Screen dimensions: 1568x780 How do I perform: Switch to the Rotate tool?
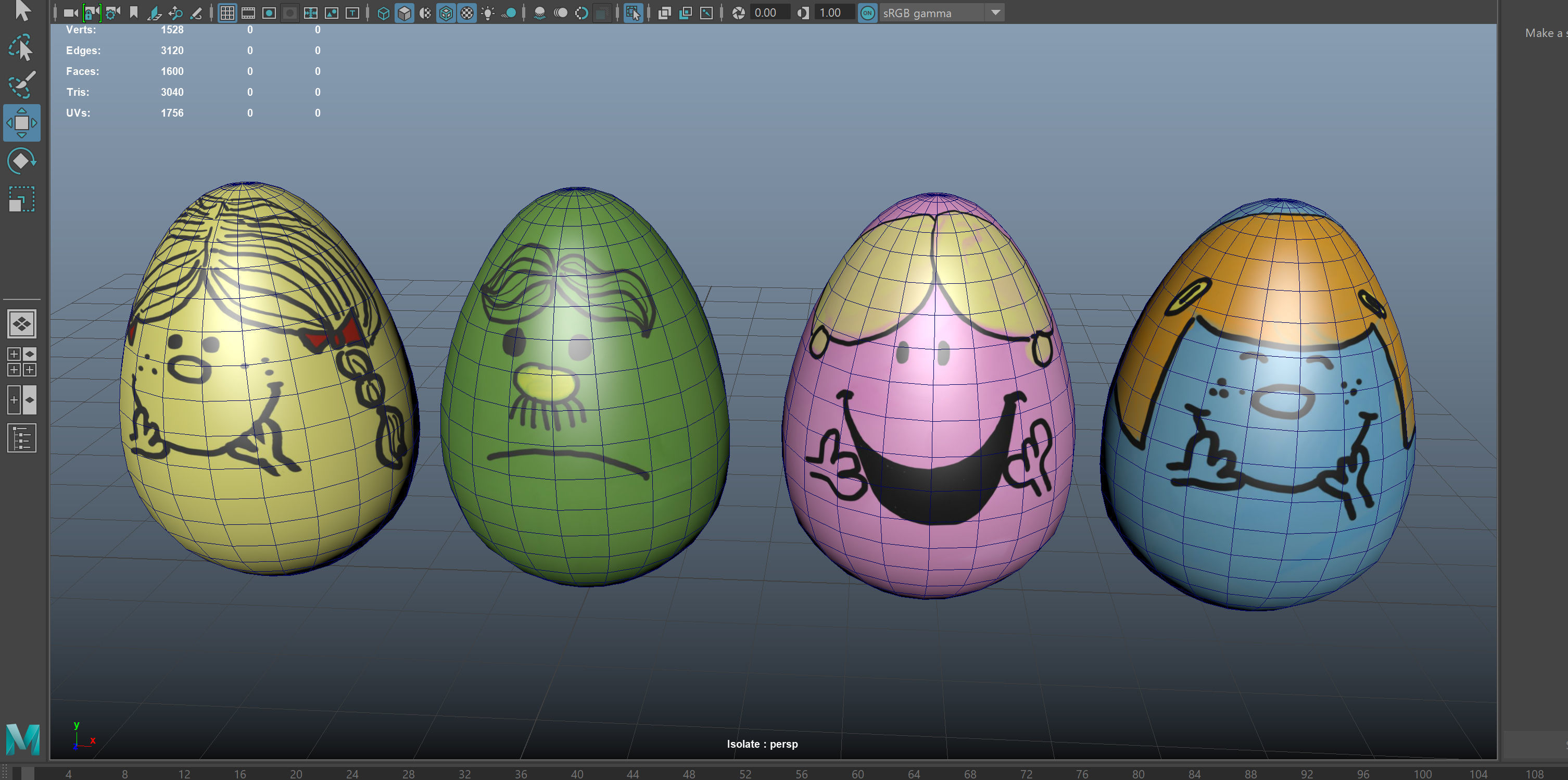click(22, 161)
